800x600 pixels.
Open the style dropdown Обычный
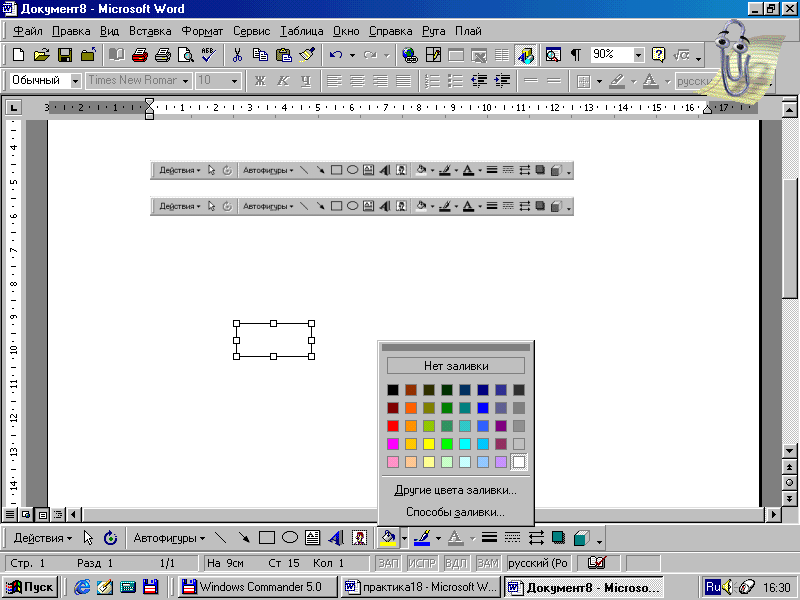tap(76, 81)
